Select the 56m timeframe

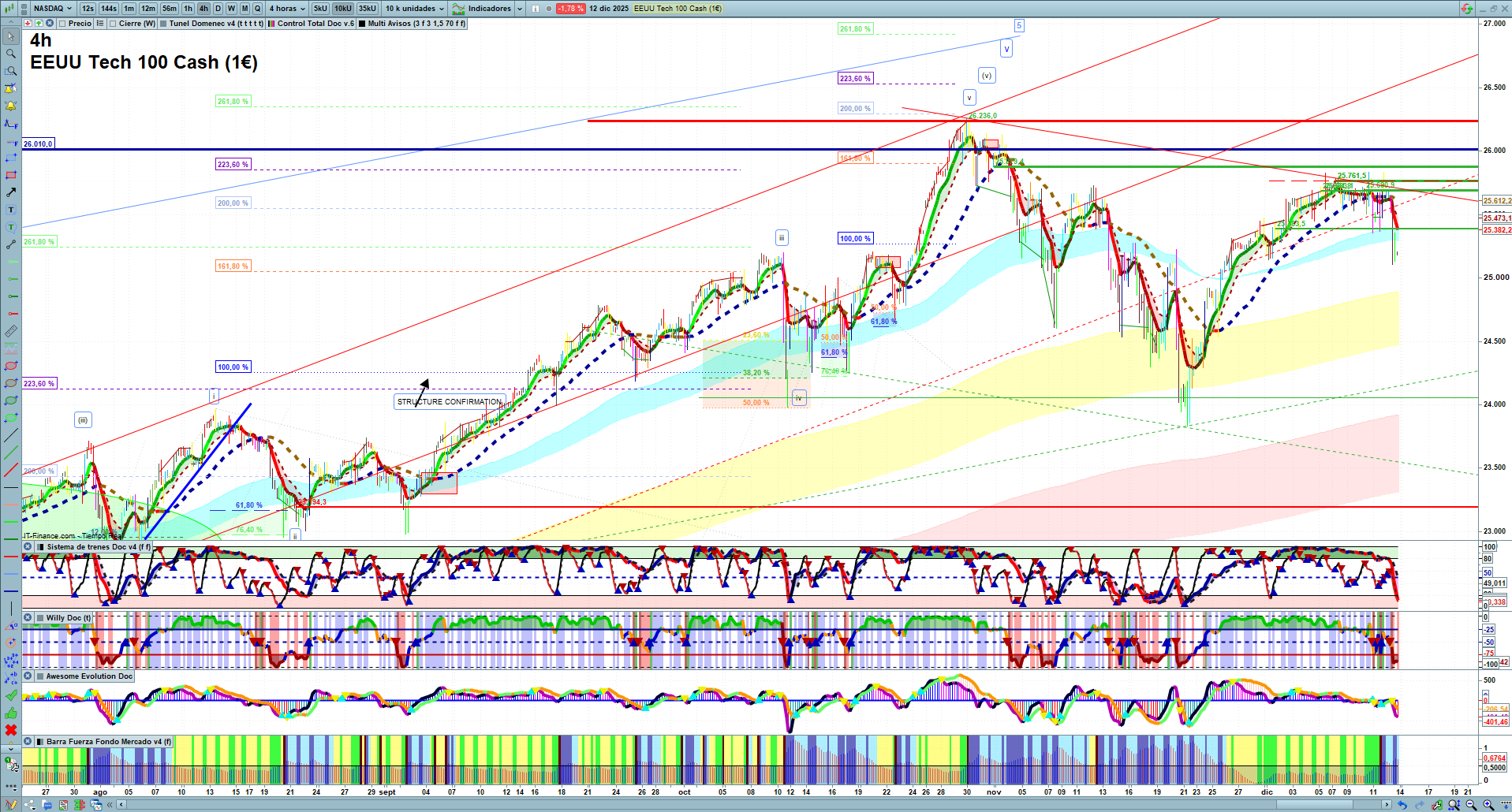point(170,9)
